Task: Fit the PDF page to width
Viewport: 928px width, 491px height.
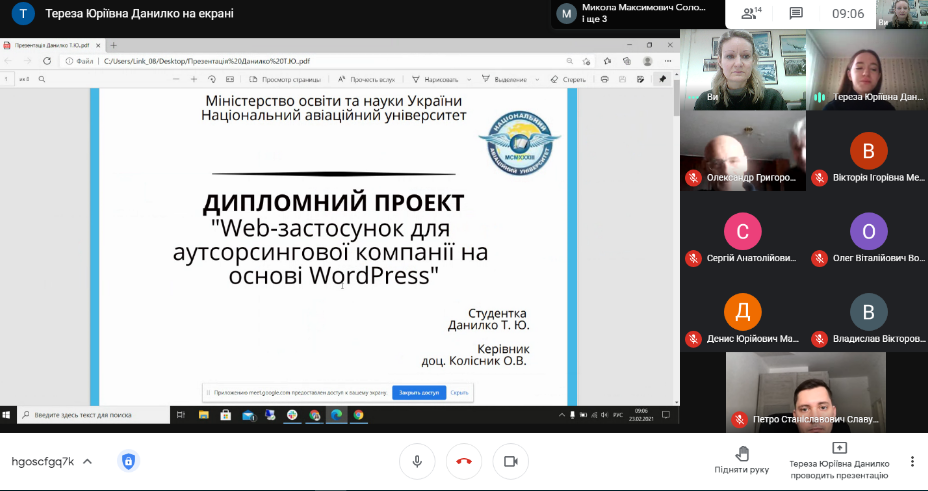Action: [230, 79]
